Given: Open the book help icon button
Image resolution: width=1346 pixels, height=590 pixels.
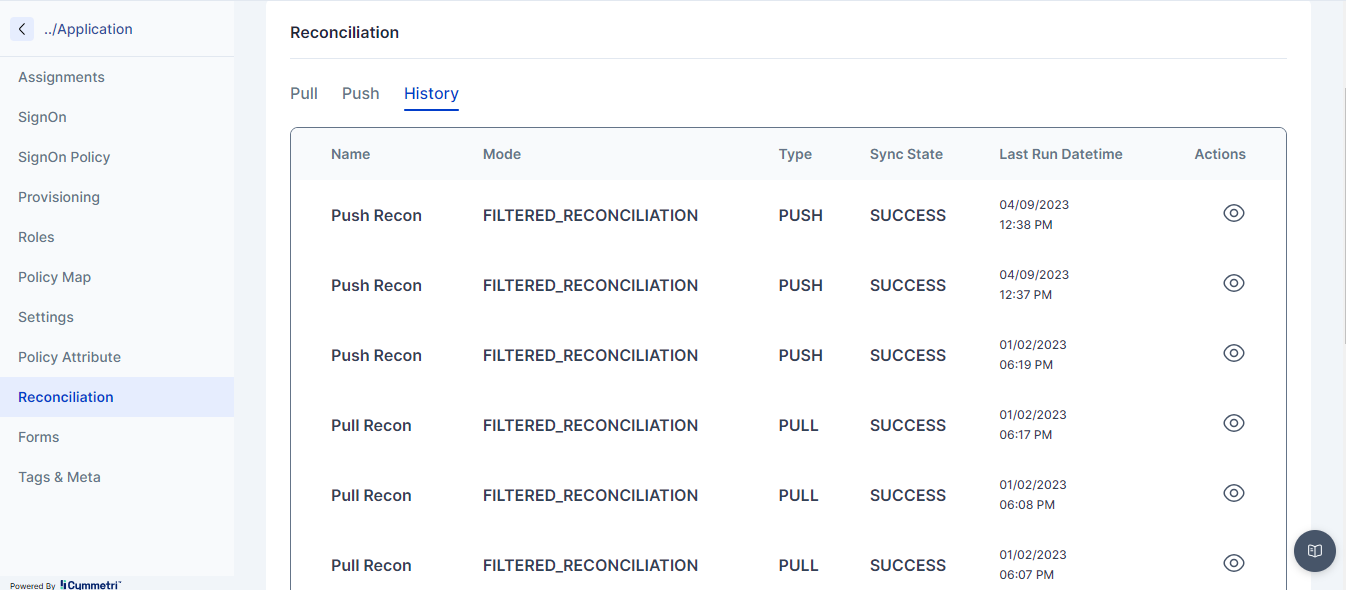Looking at the screenshot, I should click(1314, 551).
